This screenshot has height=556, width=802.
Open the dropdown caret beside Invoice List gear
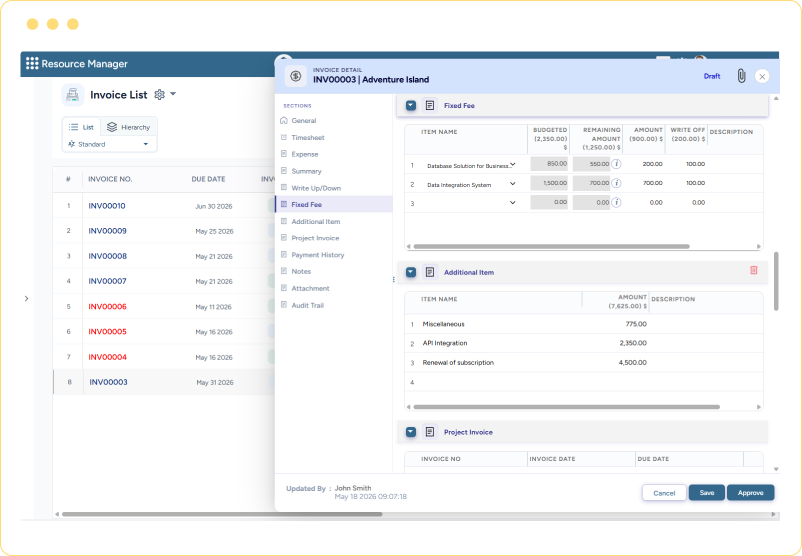(x=173, y=94)
